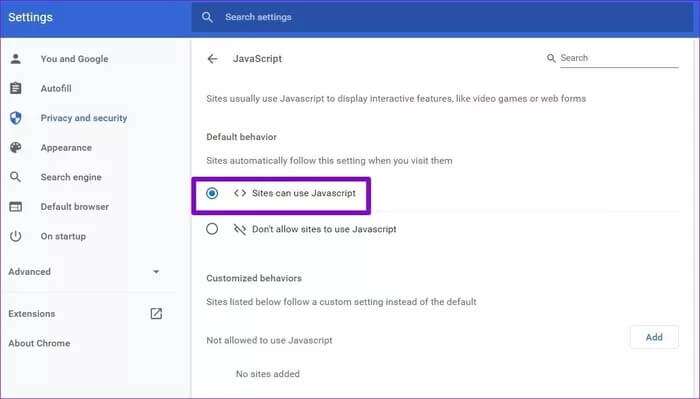Click the Sites automatically follow this setting text
Viewport: 700px width, 399px height.
click(x=329, y=161)
